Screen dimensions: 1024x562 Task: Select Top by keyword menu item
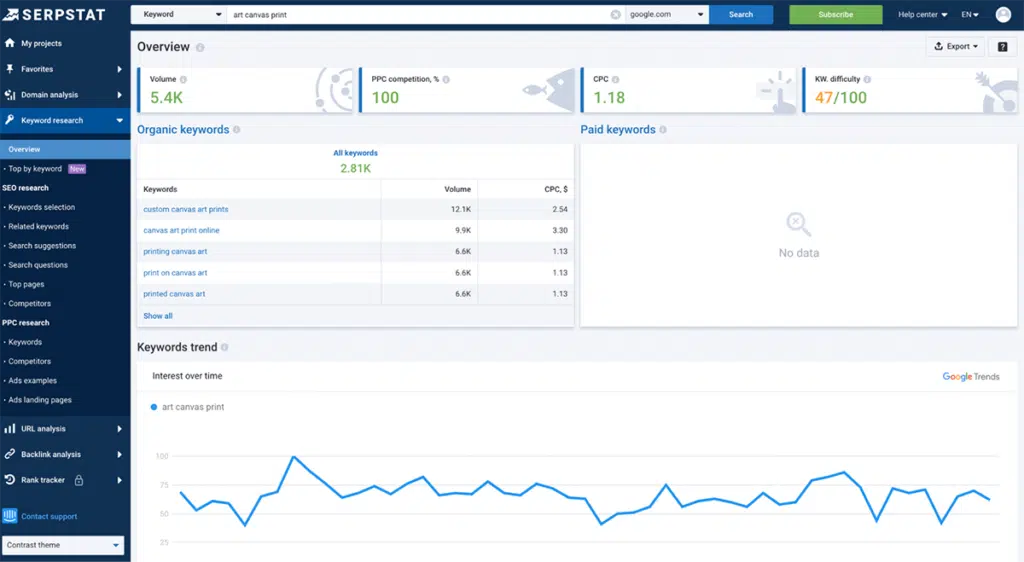[35, 169]
